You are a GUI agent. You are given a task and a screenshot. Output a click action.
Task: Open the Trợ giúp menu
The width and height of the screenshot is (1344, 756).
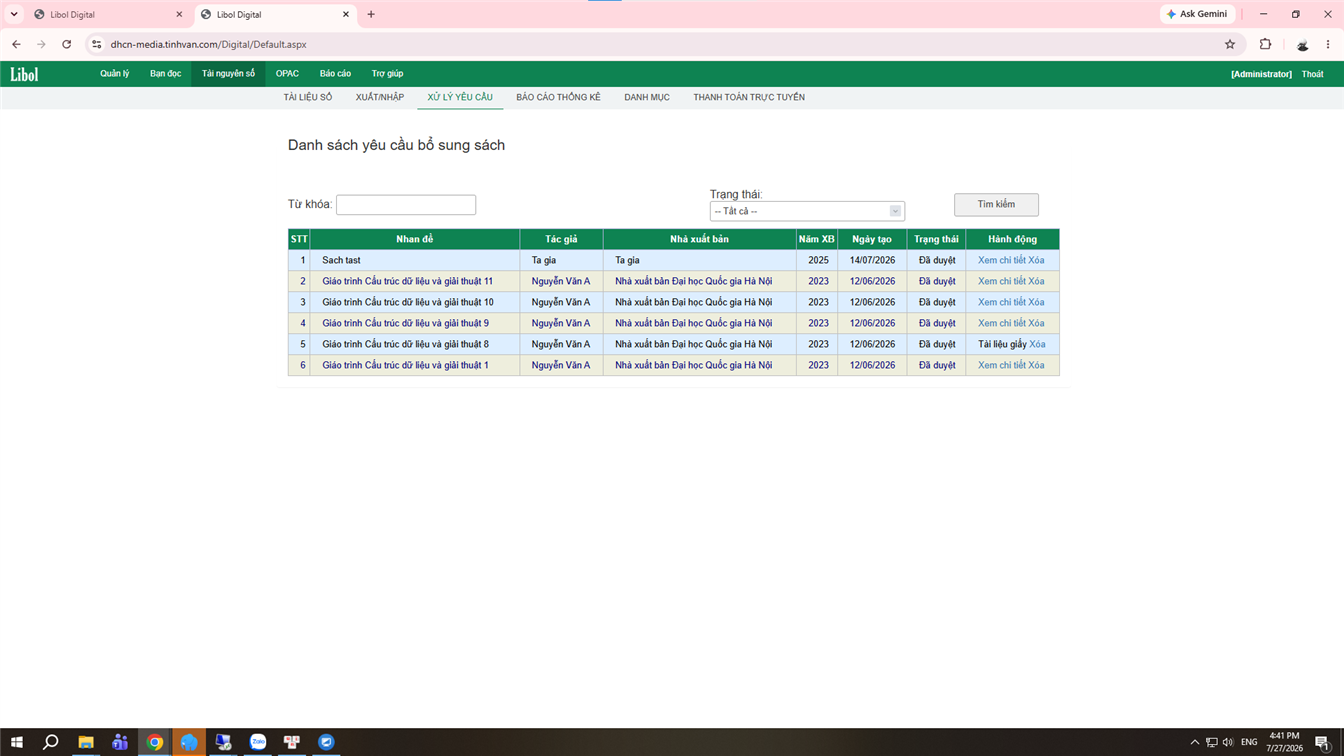pos(388,74)
